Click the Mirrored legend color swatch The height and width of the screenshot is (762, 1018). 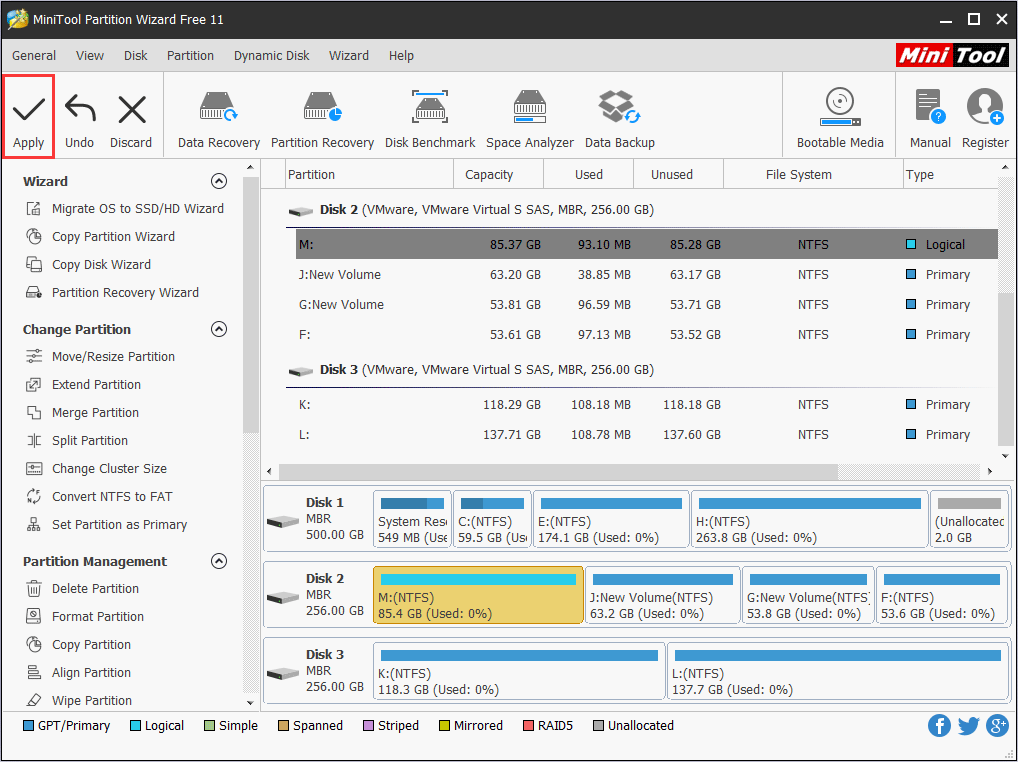444,726
